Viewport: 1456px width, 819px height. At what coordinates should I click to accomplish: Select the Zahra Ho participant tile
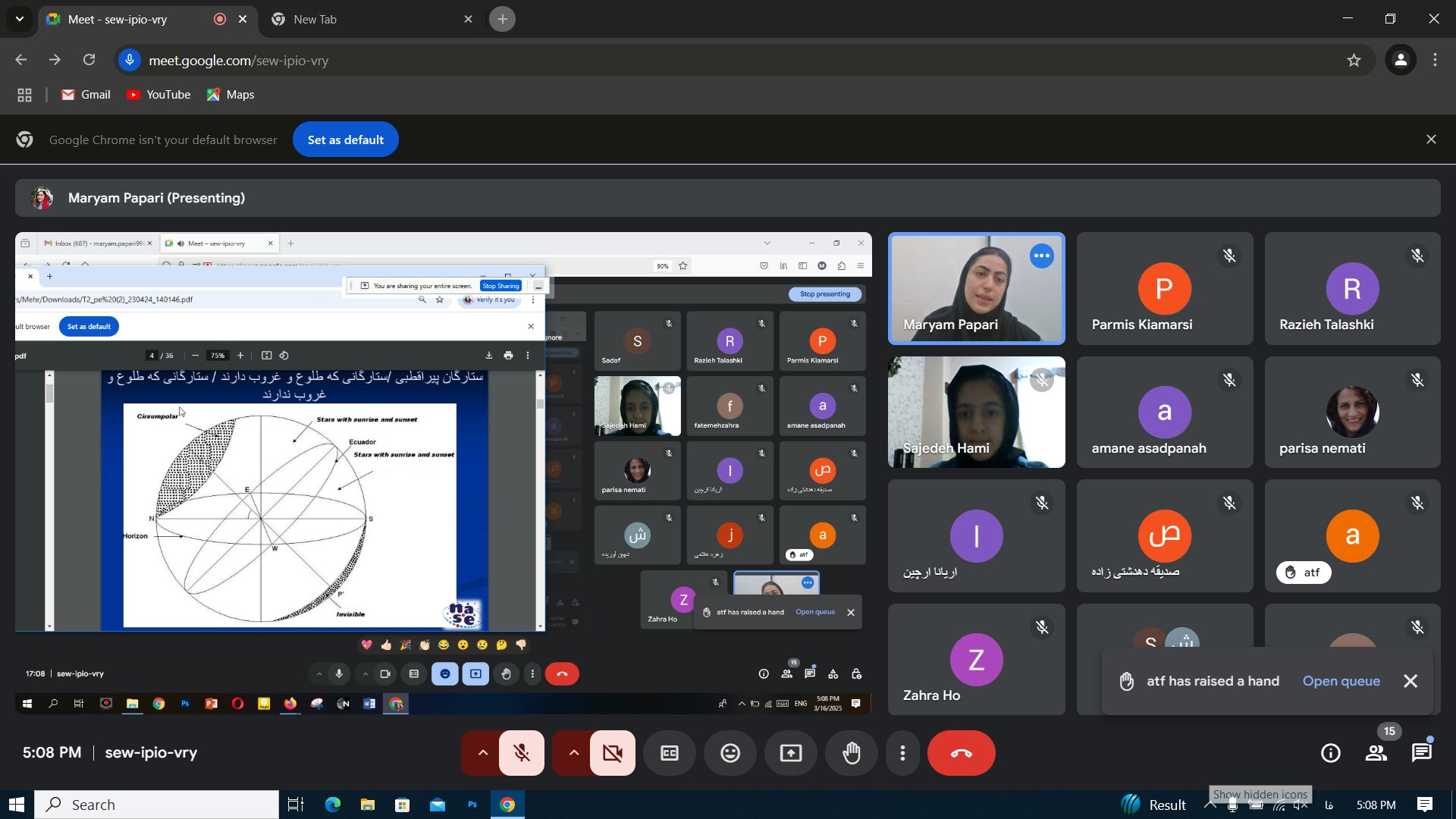(977, 660)
